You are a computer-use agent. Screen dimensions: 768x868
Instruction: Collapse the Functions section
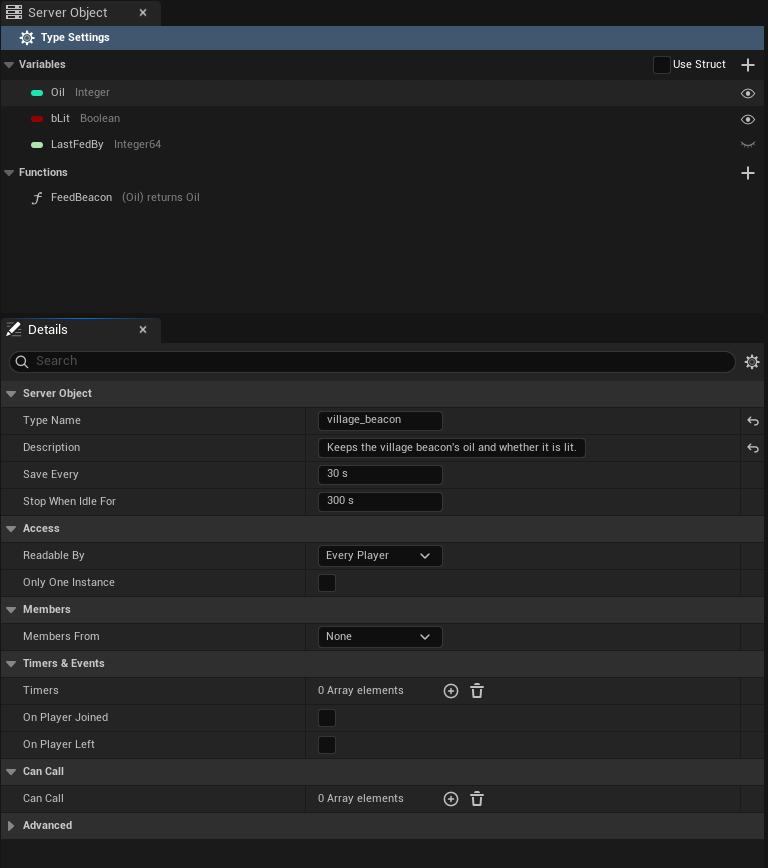[x=9, y=173]
